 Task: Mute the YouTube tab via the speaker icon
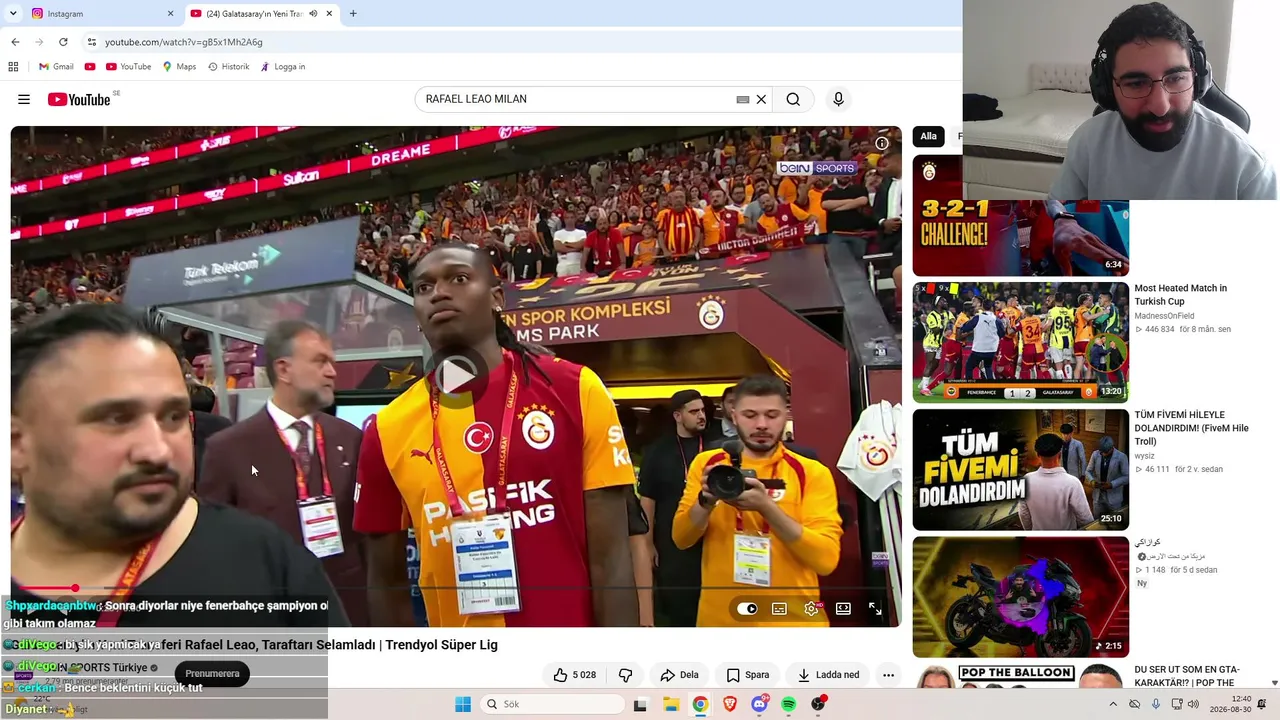313,14
